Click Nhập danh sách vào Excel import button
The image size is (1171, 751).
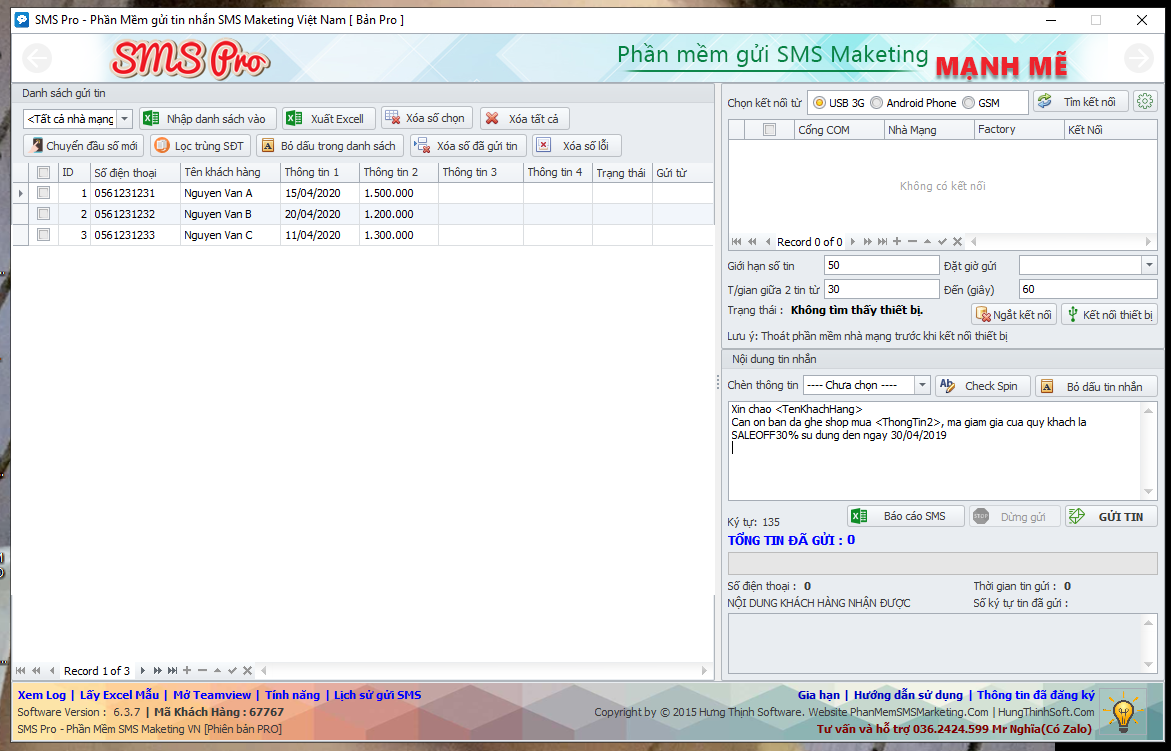click(x=207, y=119)
